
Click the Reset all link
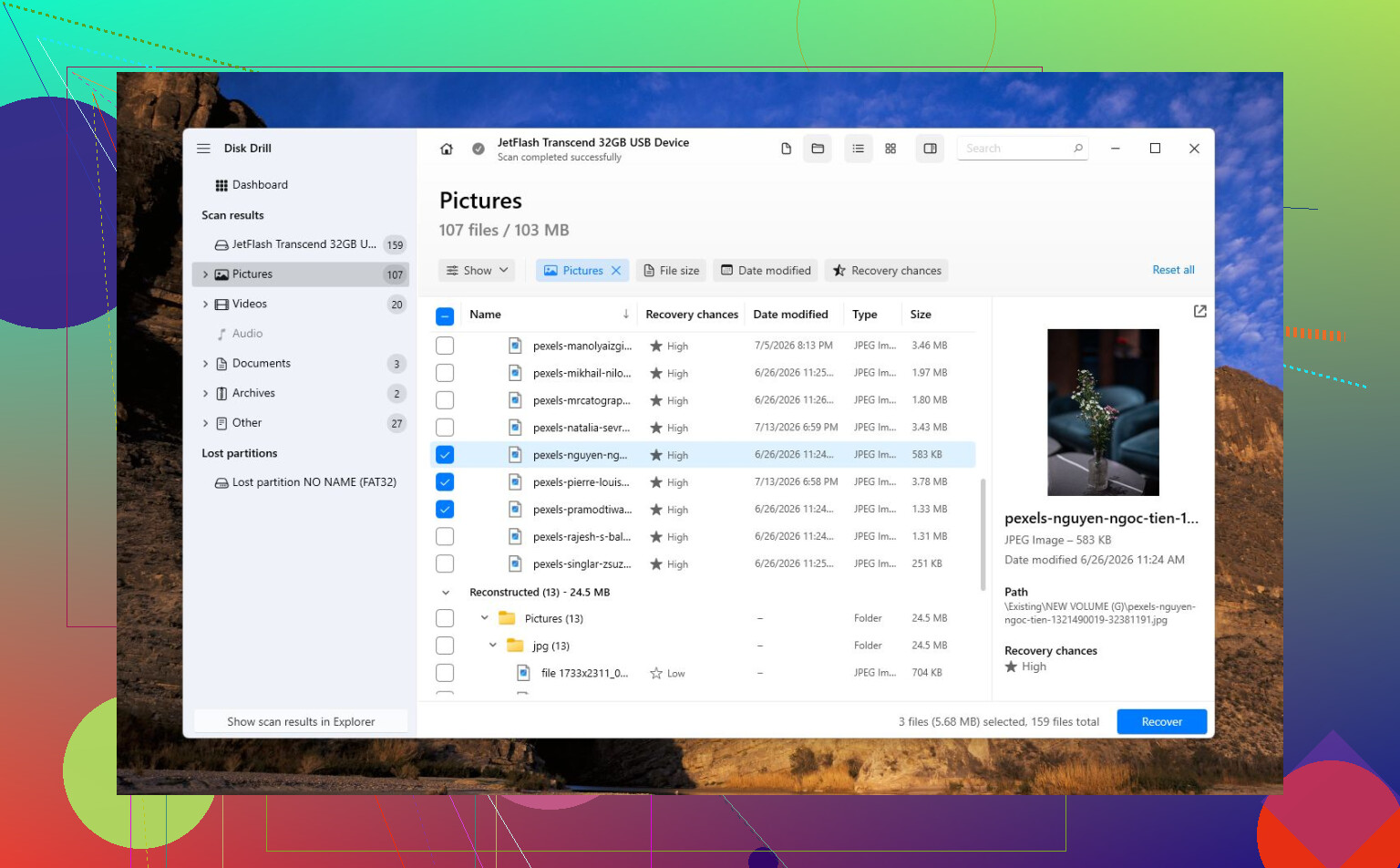point(1173,270)
